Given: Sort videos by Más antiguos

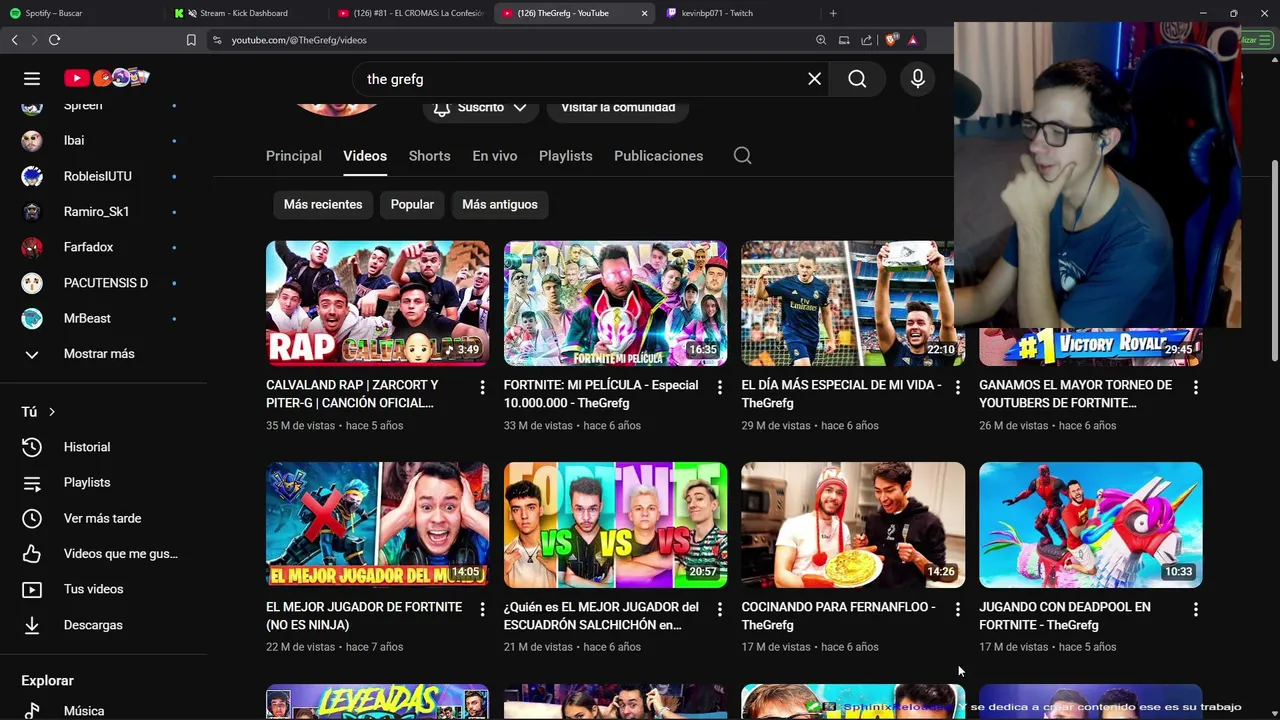Looking at the screenshot, I should (x=500, y=204).
